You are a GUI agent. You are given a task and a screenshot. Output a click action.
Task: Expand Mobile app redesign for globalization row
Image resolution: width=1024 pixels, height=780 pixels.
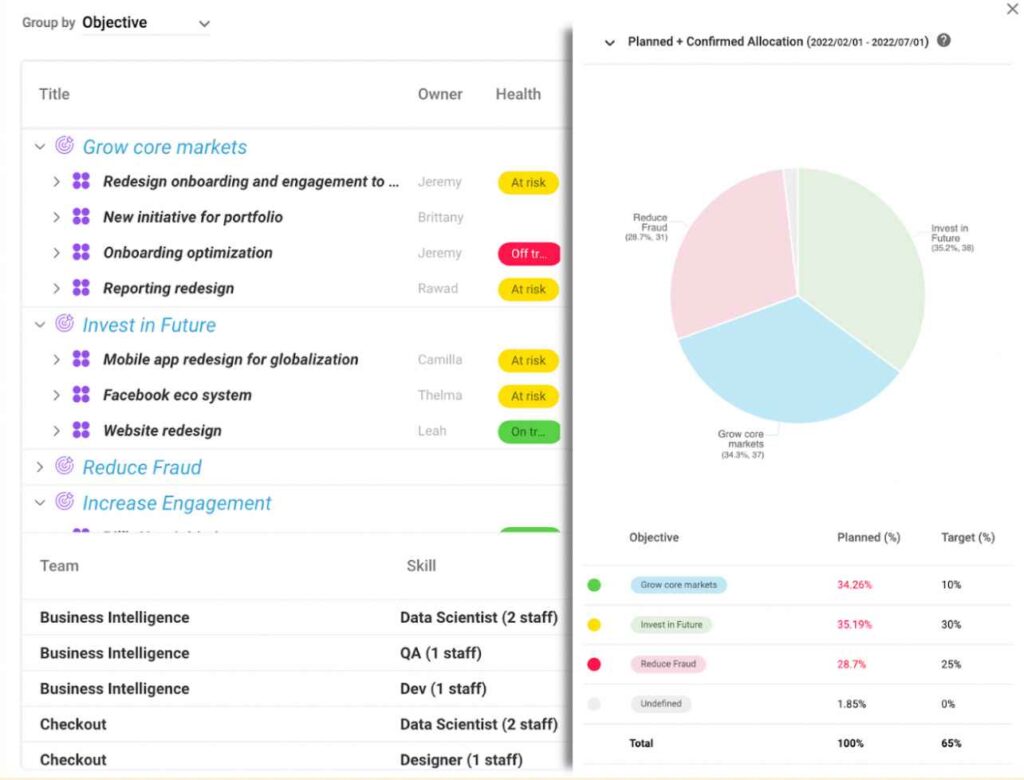tap(56, 359)
